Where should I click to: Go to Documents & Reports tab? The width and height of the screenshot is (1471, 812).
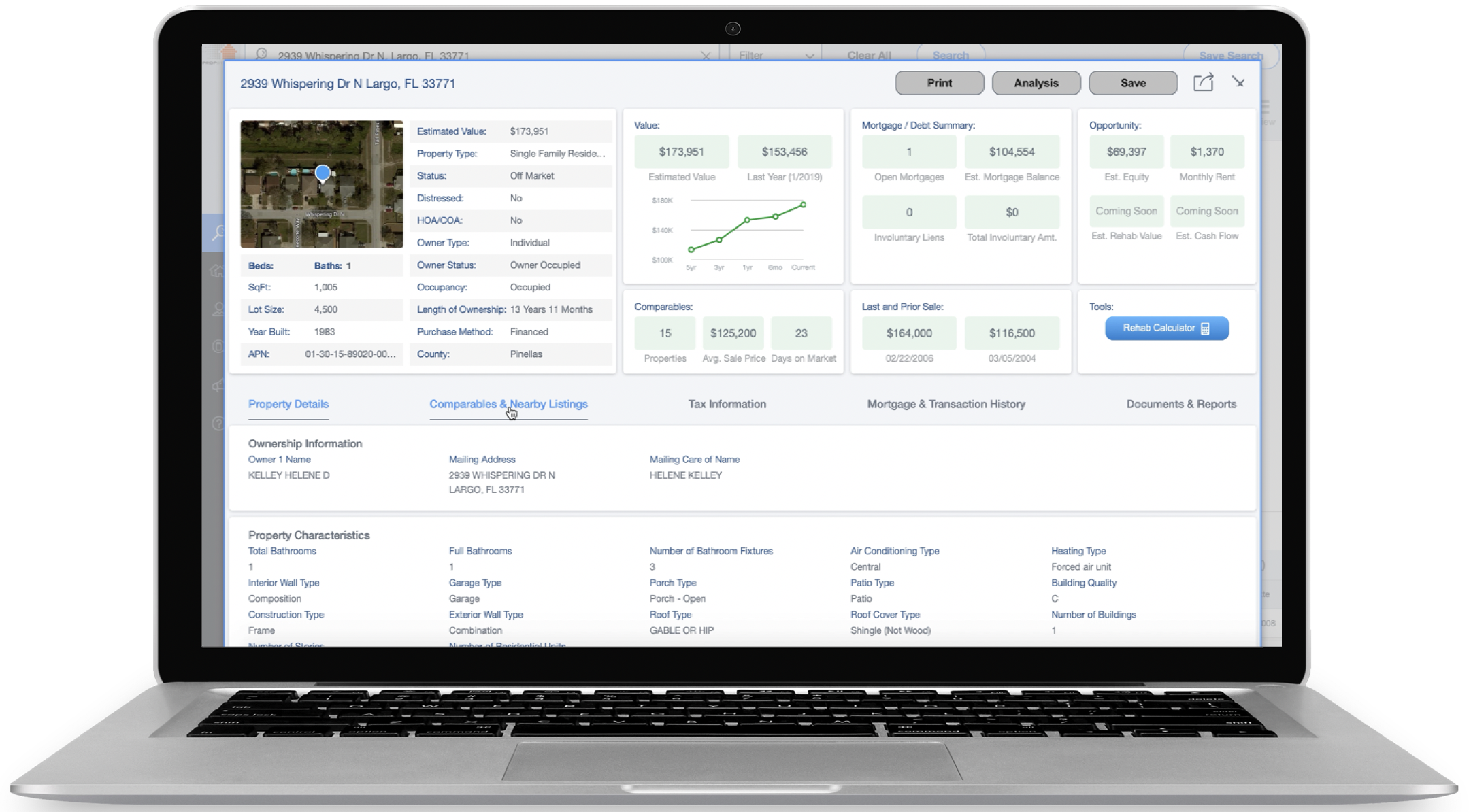tap(1180, 404)
